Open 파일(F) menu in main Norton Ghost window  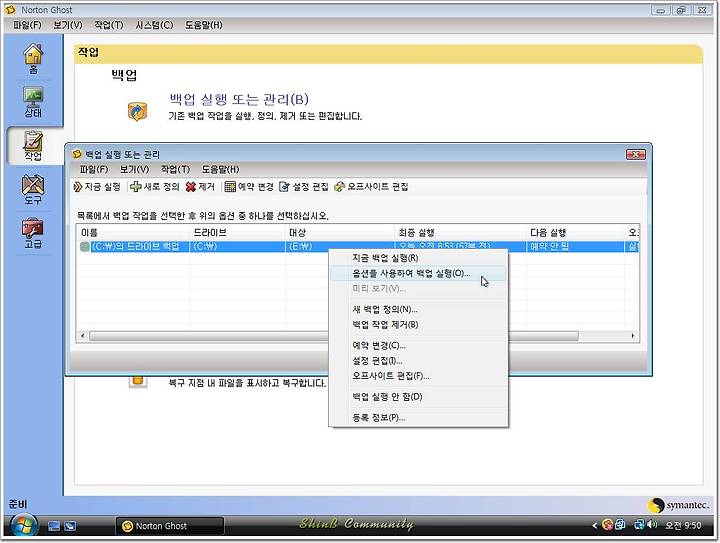click(x=27, y=25)
